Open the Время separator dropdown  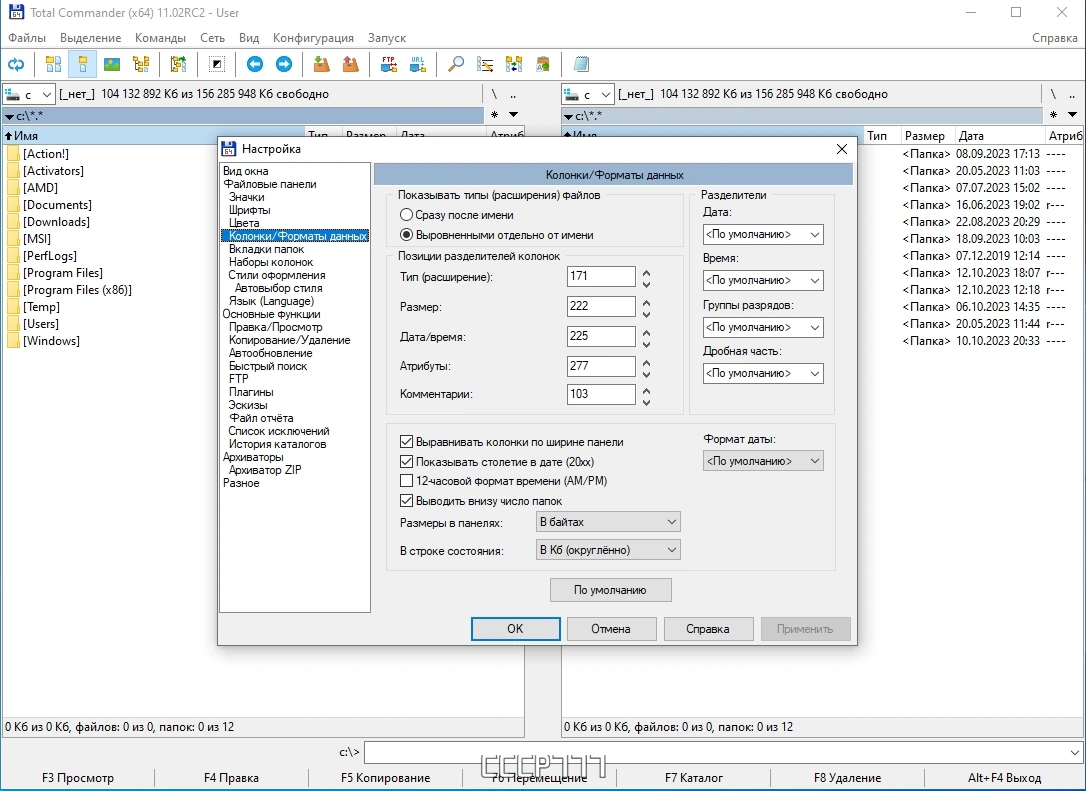point(763,281)
